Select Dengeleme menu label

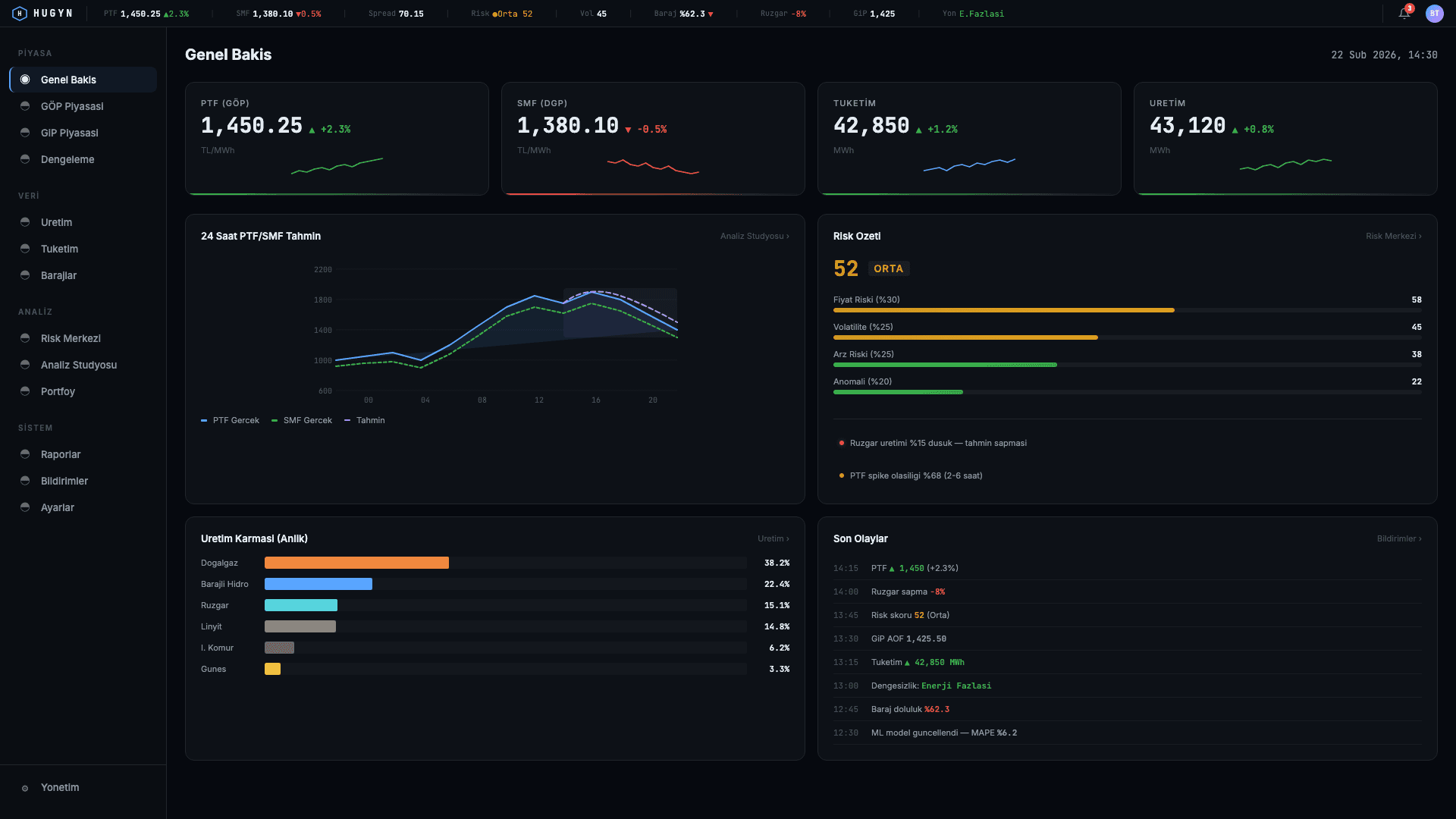coord(67,159)
